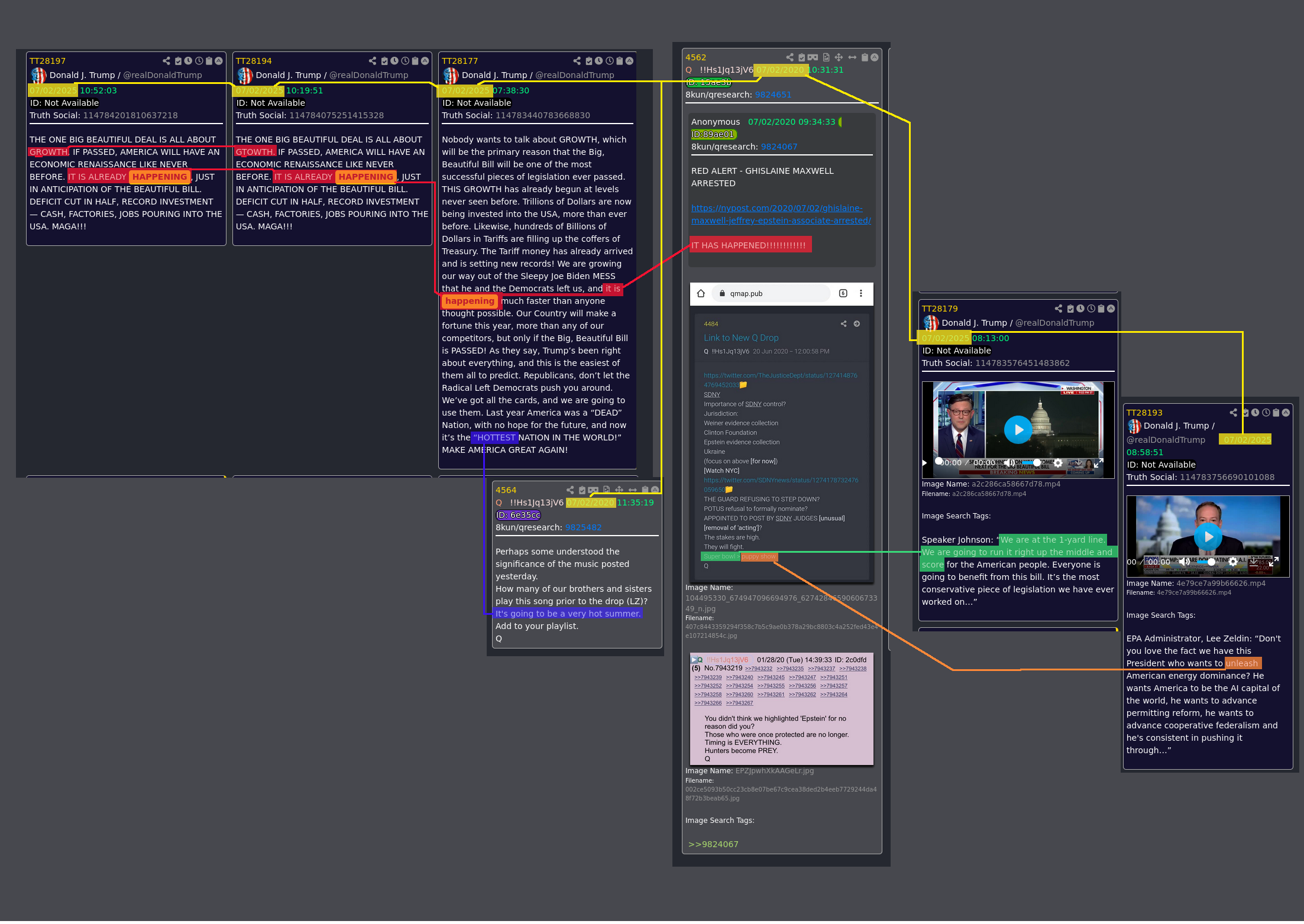Click the horizontal arrows icon on drop 4562
Viewport: 1304px width, 924px height.
coord(852,57)
